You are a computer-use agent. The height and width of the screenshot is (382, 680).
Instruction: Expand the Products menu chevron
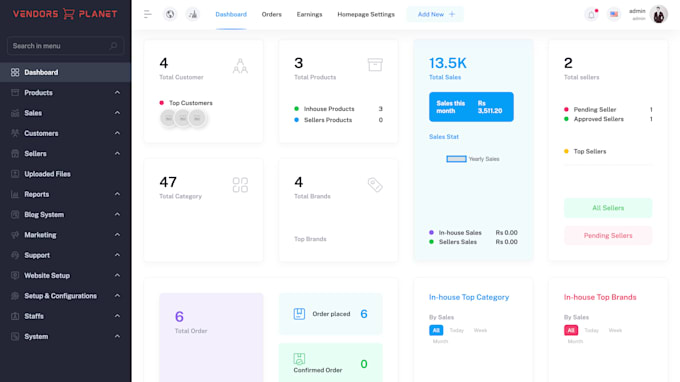coord(117,92)
